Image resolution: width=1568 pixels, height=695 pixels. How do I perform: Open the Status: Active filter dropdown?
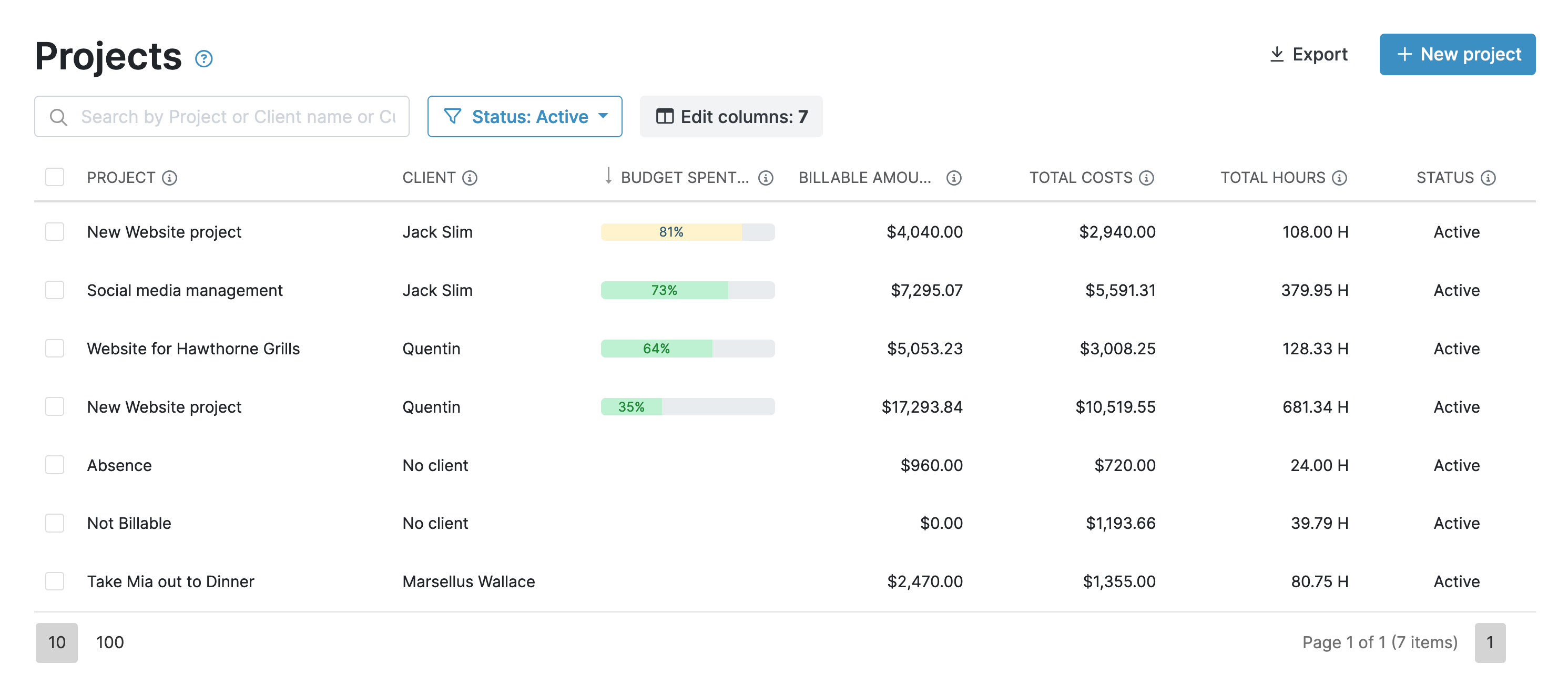[524, 116]
